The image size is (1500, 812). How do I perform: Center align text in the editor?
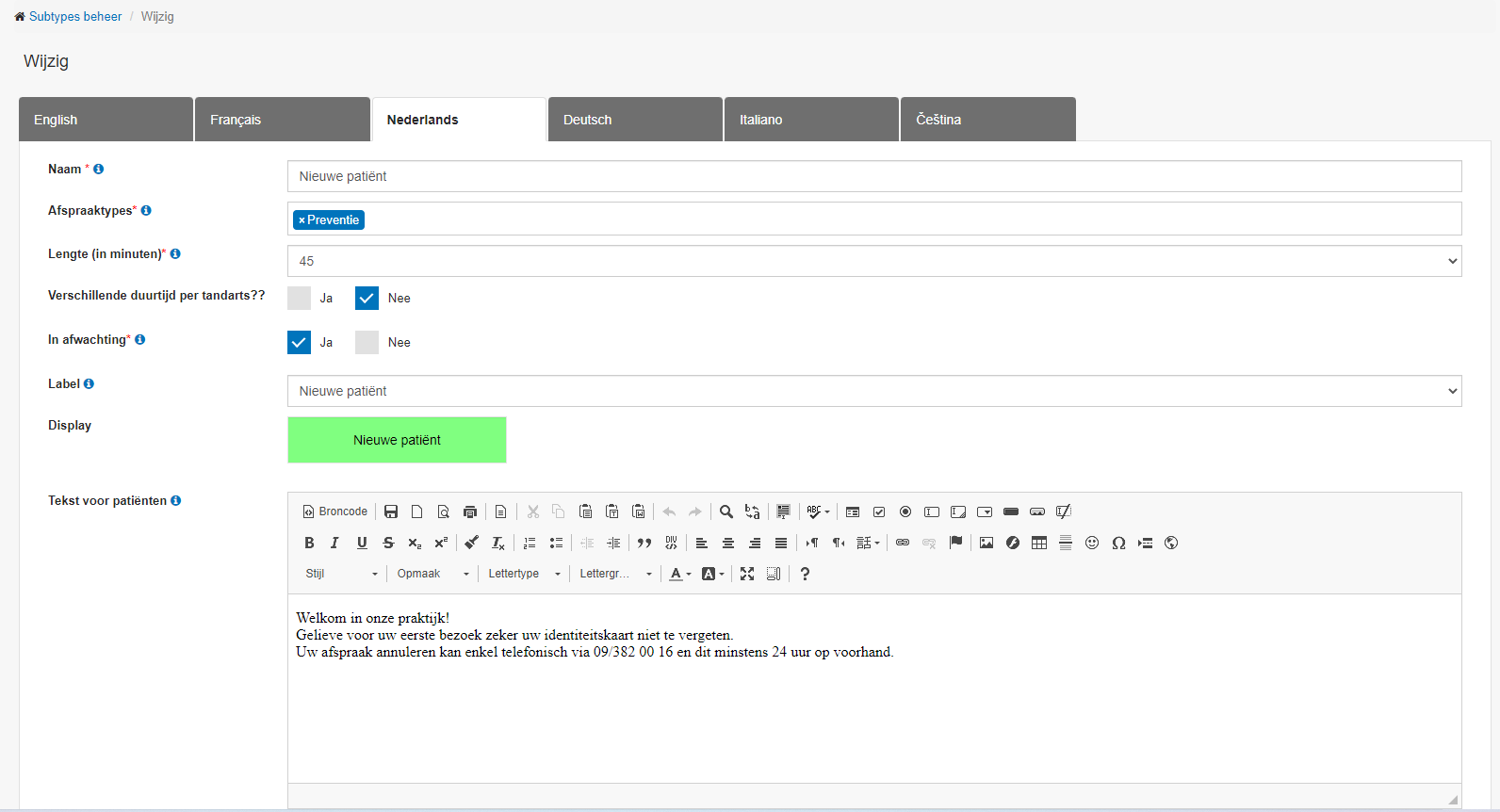click(x=728, y=543)
